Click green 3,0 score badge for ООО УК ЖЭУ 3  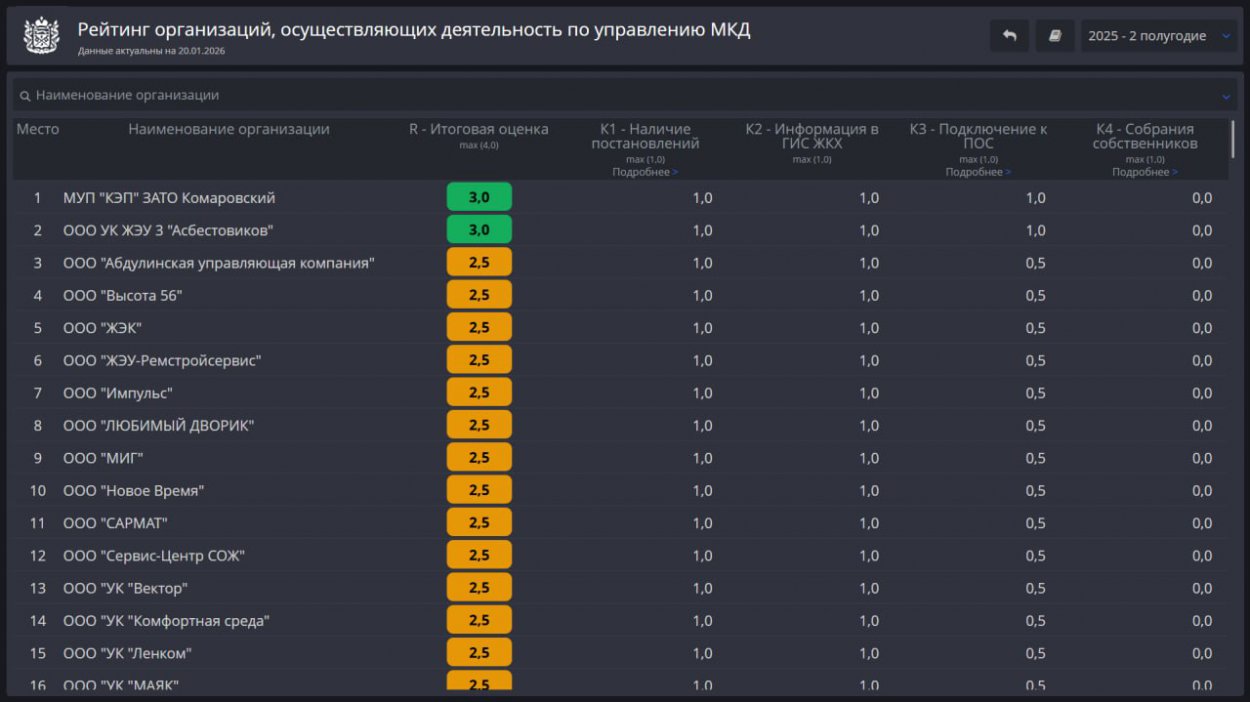coord(479,230)
